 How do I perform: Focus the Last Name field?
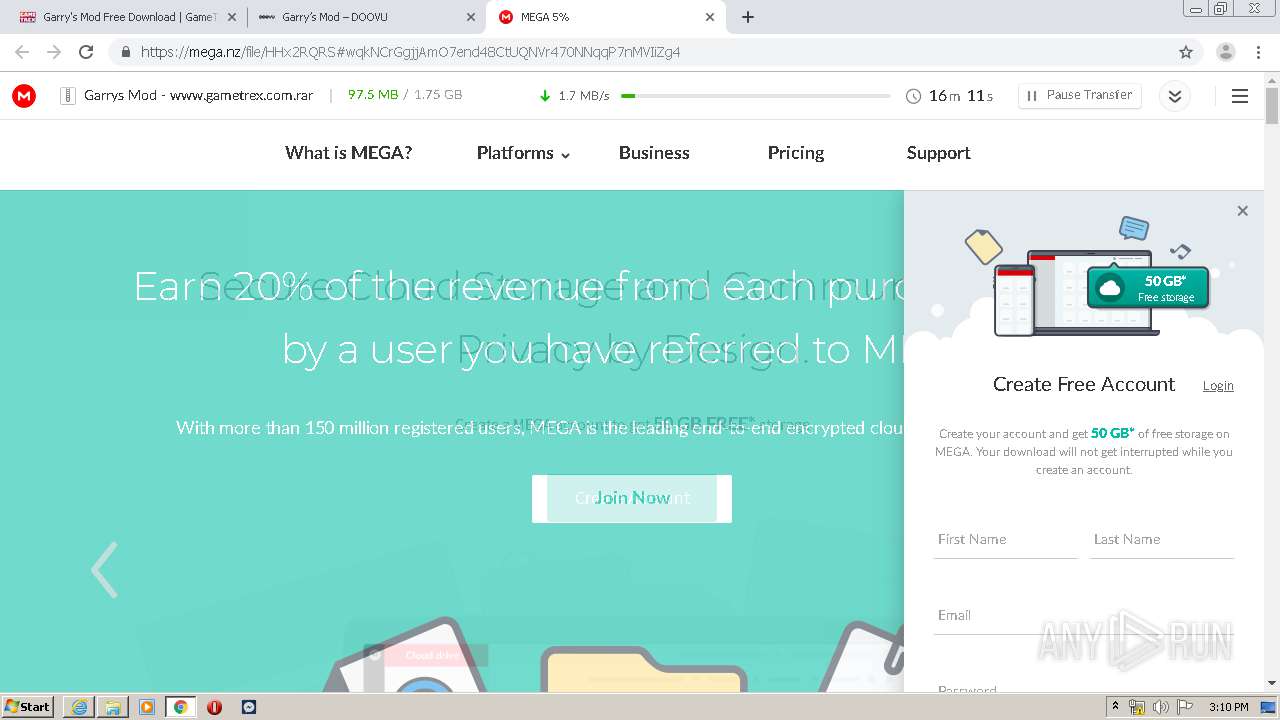[x=1162, y=540]
